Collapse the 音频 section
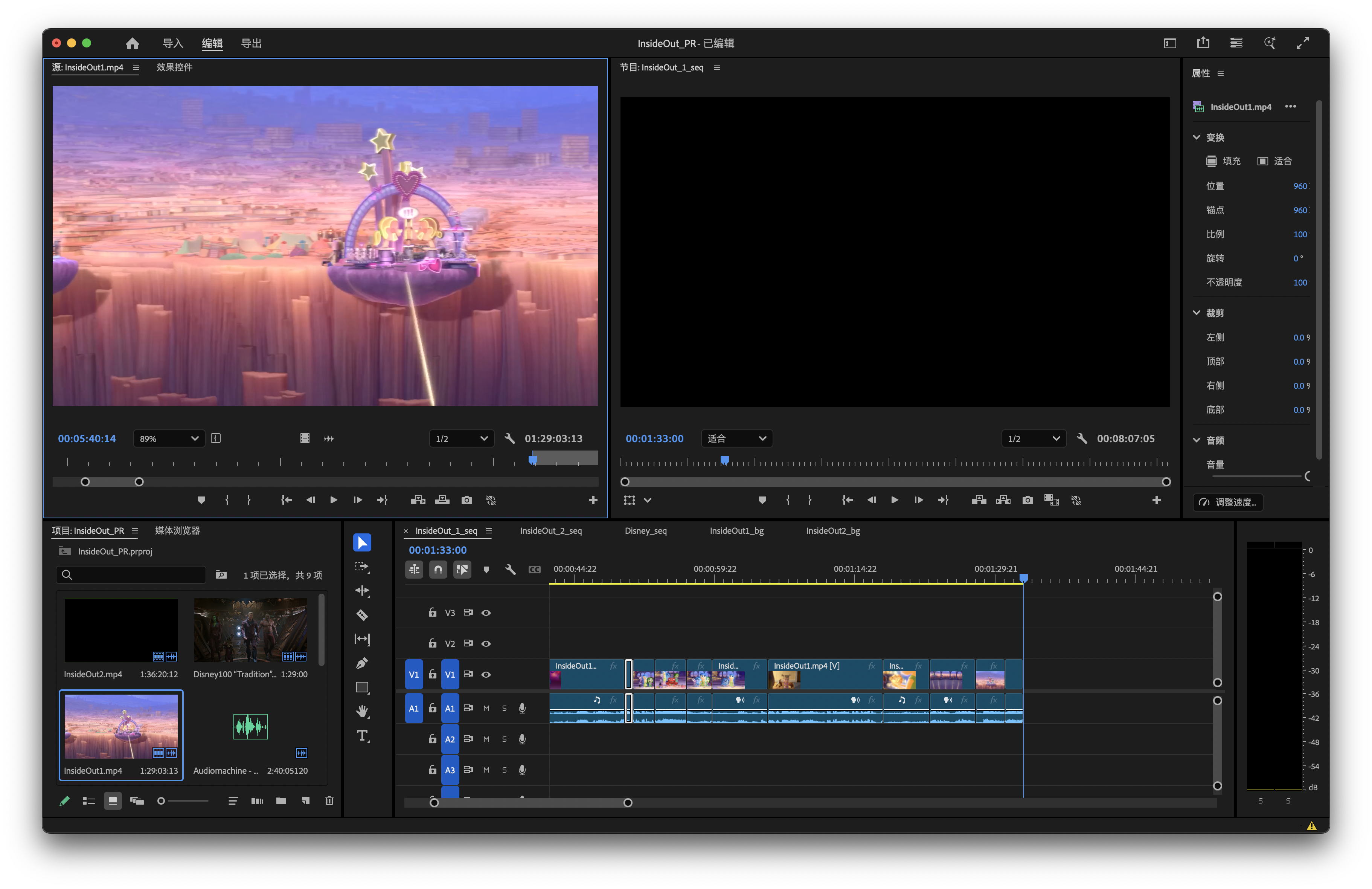This screenshot has height=889, width=1372. (x=1196, y=440)
